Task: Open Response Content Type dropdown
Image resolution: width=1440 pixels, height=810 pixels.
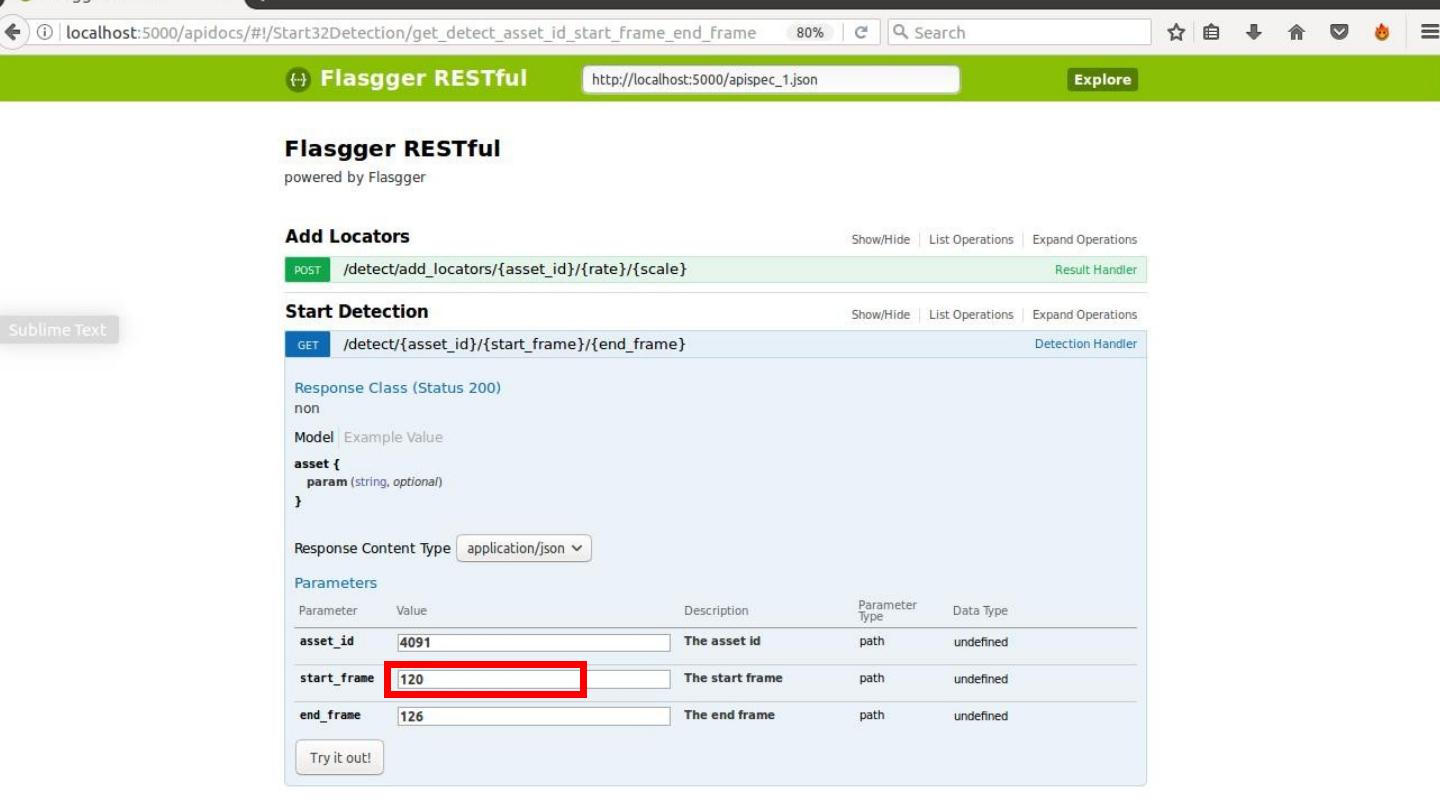Action: pyautogui.click(x=524, y=548)
